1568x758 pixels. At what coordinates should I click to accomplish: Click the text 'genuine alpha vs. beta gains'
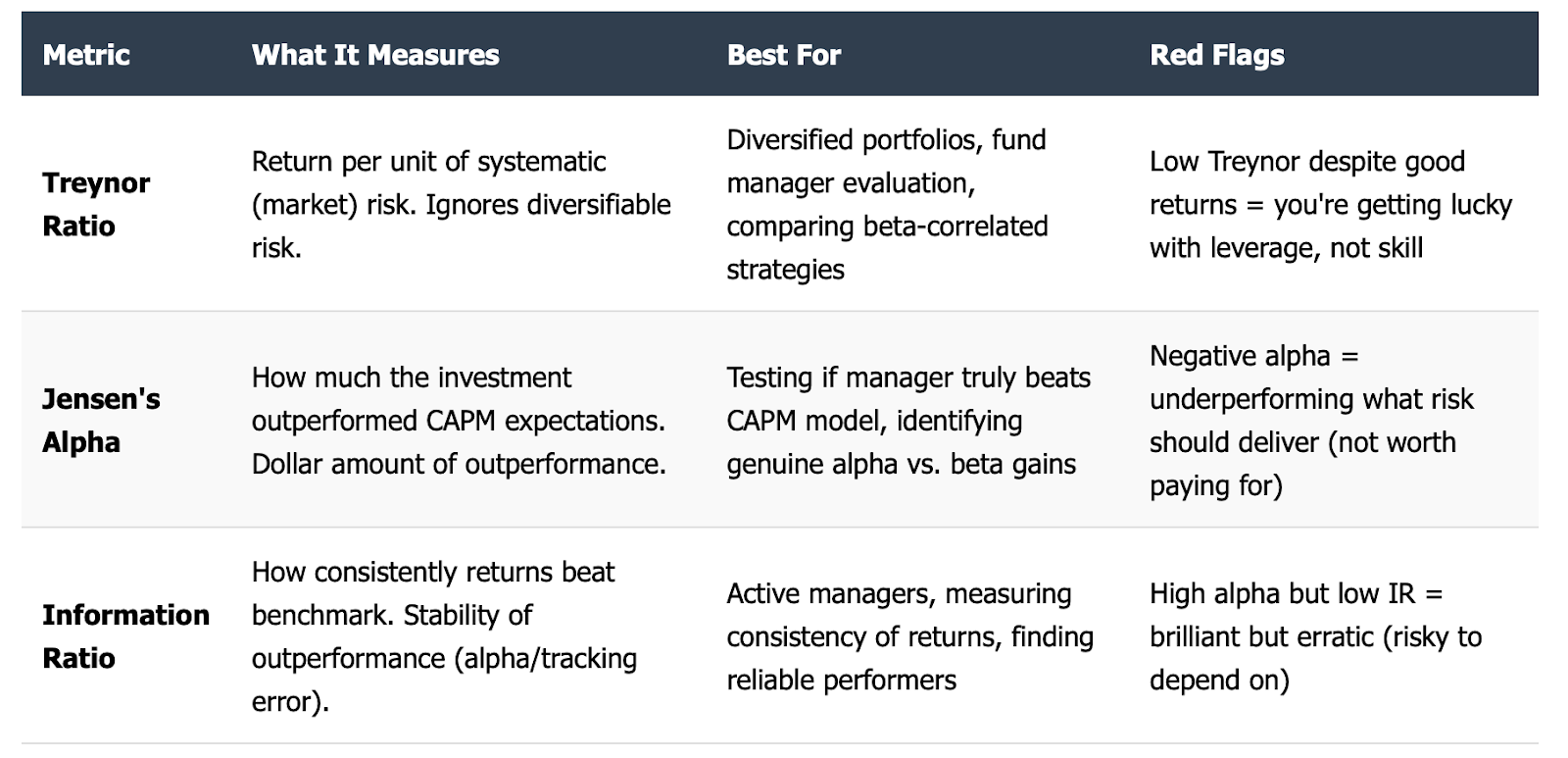[902, 463]
